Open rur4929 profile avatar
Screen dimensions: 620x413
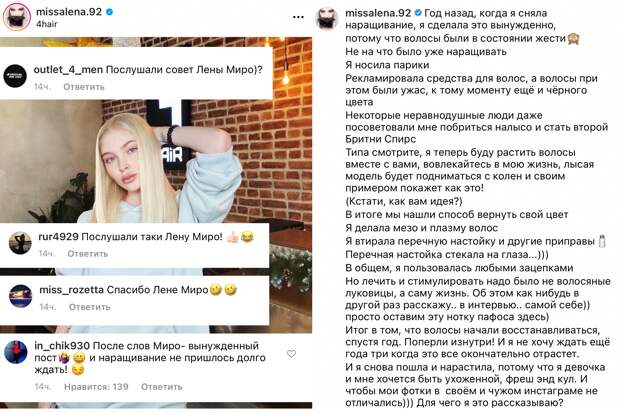pyautogui.click(x=20, y=243)
